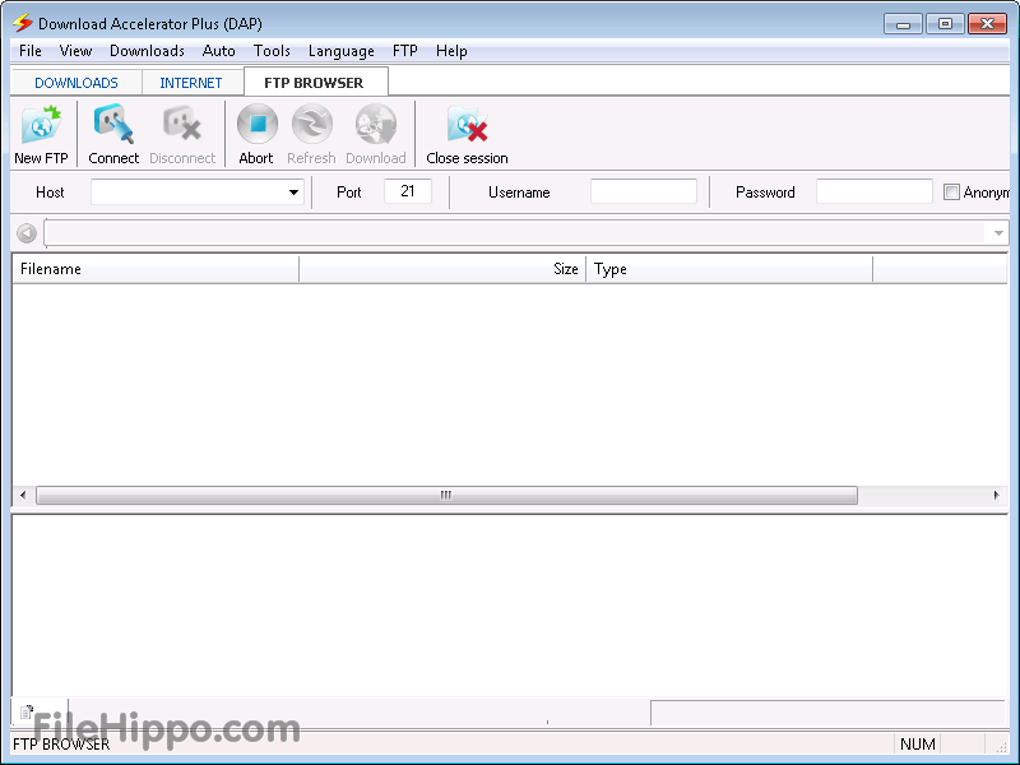The height and width of the screenshot is (765, 1020).
Task: Switch to the DOWNLOADS tab
Action: [x=76, y=83]
